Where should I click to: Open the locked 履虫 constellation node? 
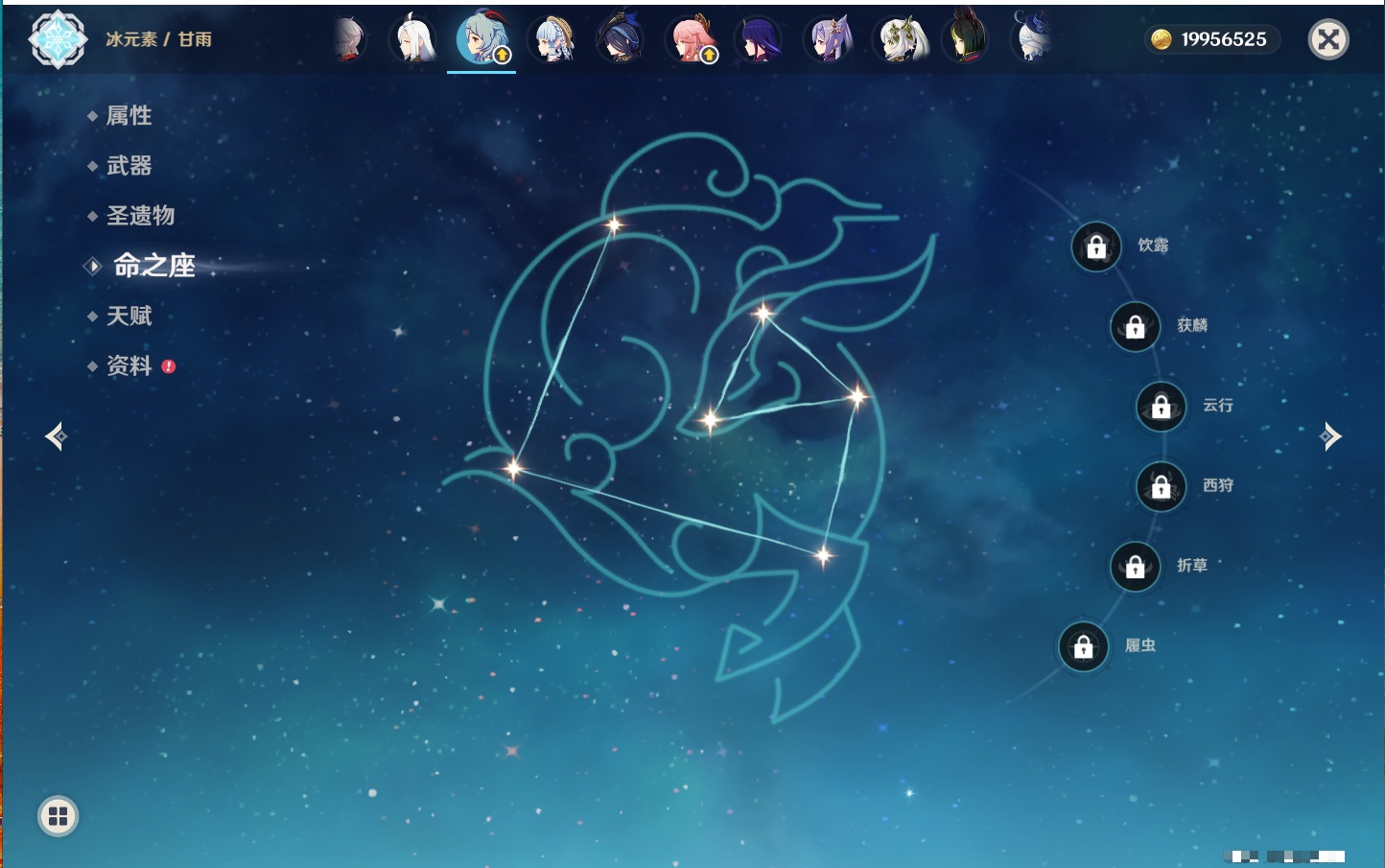(1084, 647)
